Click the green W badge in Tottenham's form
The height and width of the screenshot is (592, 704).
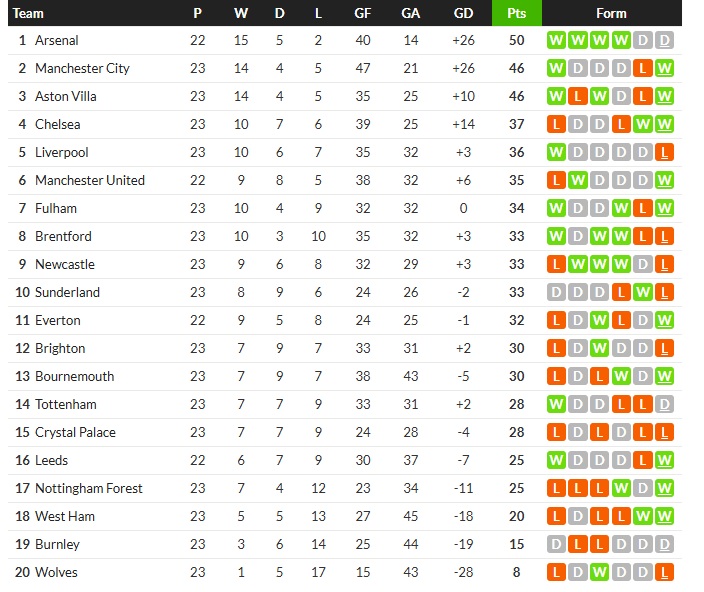pos(556,405)
